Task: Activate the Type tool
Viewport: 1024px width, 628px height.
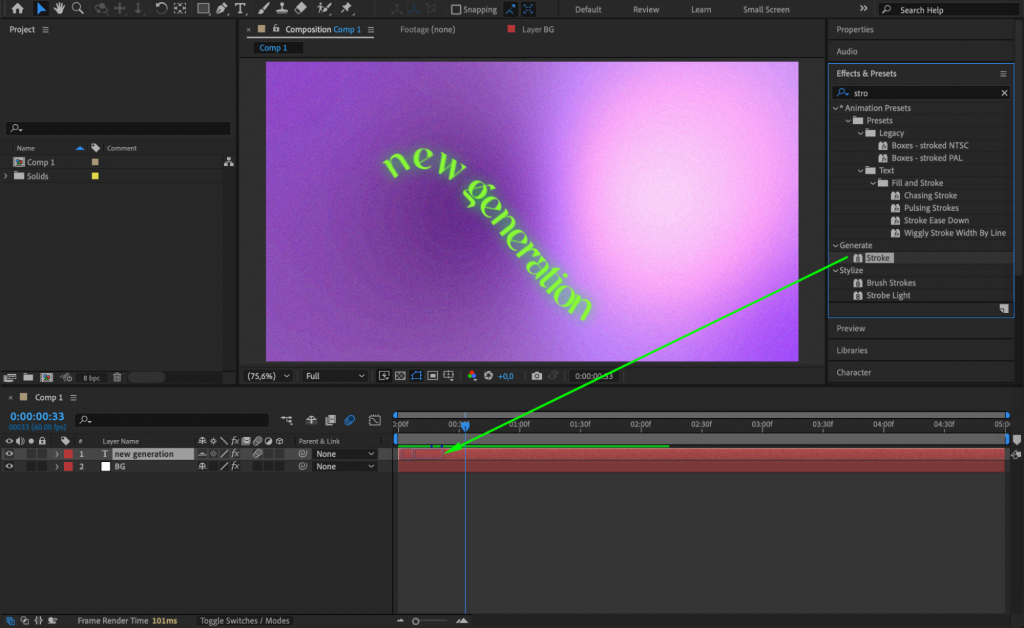Action: pos(239,9)
